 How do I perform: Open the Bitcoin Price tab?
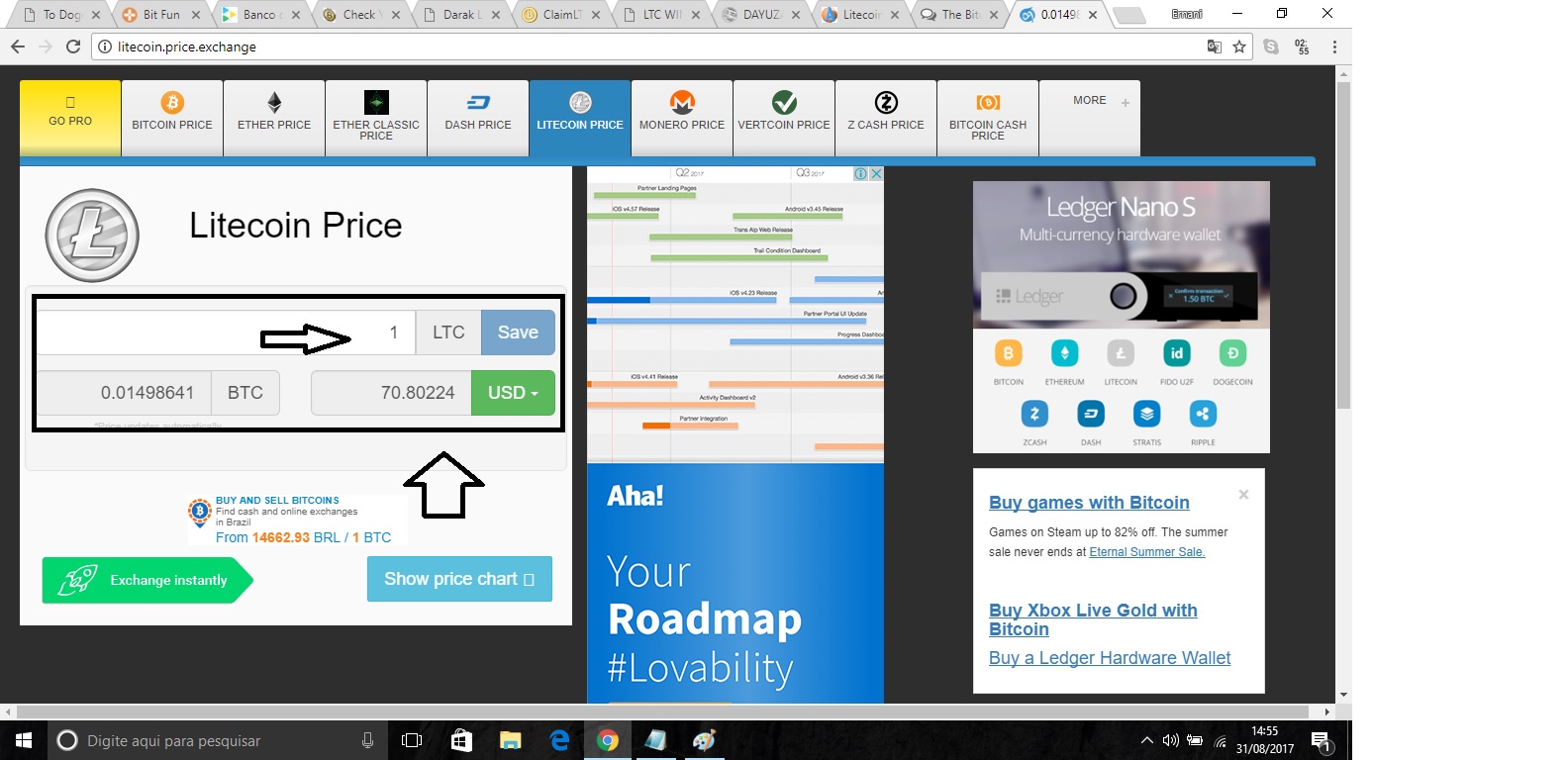172,118
